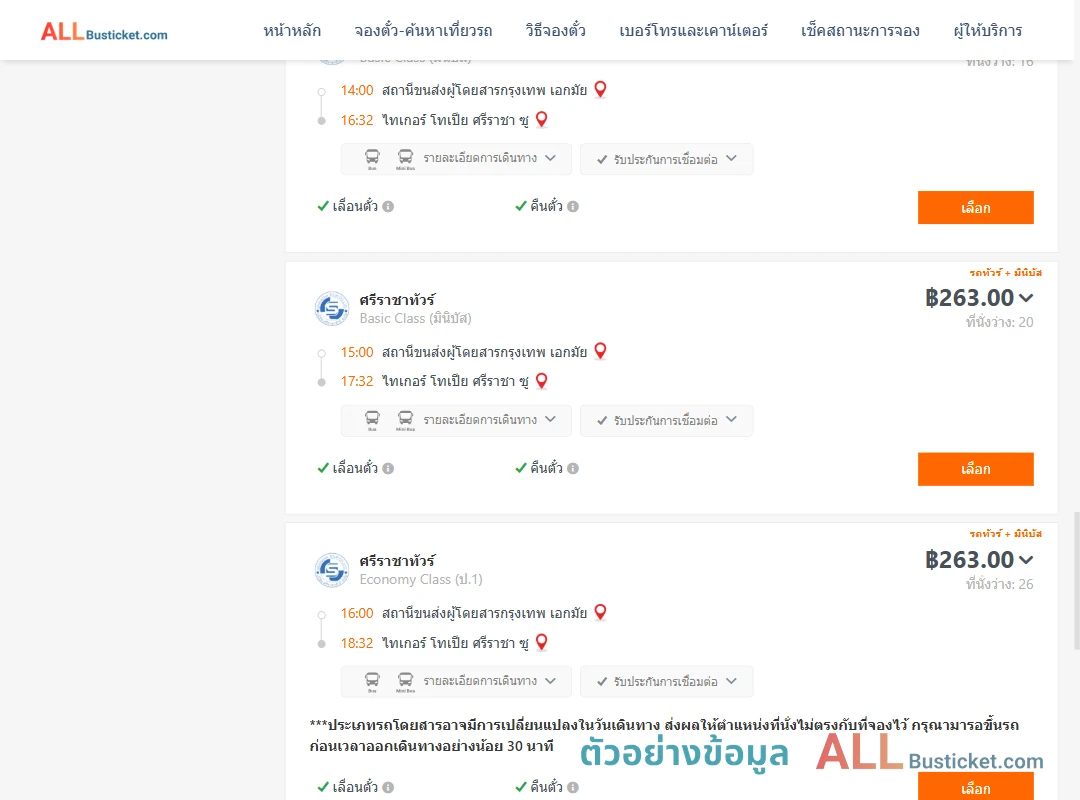Click รถทัวร์ + มินิบัส tag on 16:00 card
Viewport: 1080px width, 800px height.
(x=1006, y=534)
